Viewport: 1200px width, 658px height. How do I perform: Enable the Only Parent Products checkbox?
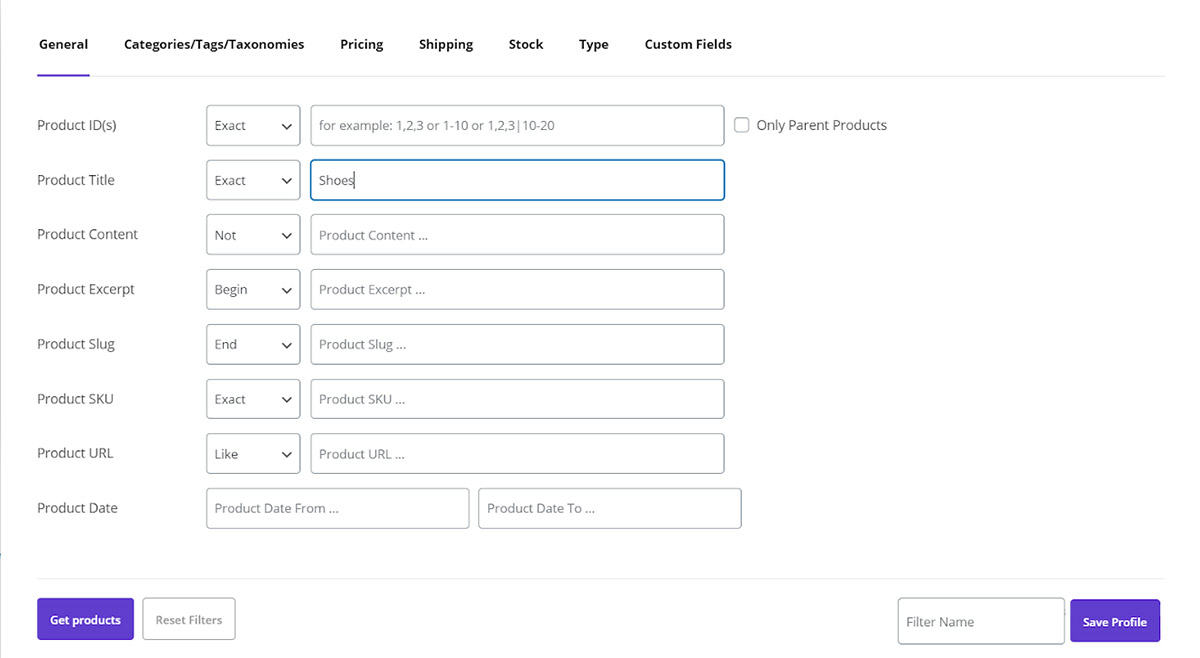pos(742,126)
